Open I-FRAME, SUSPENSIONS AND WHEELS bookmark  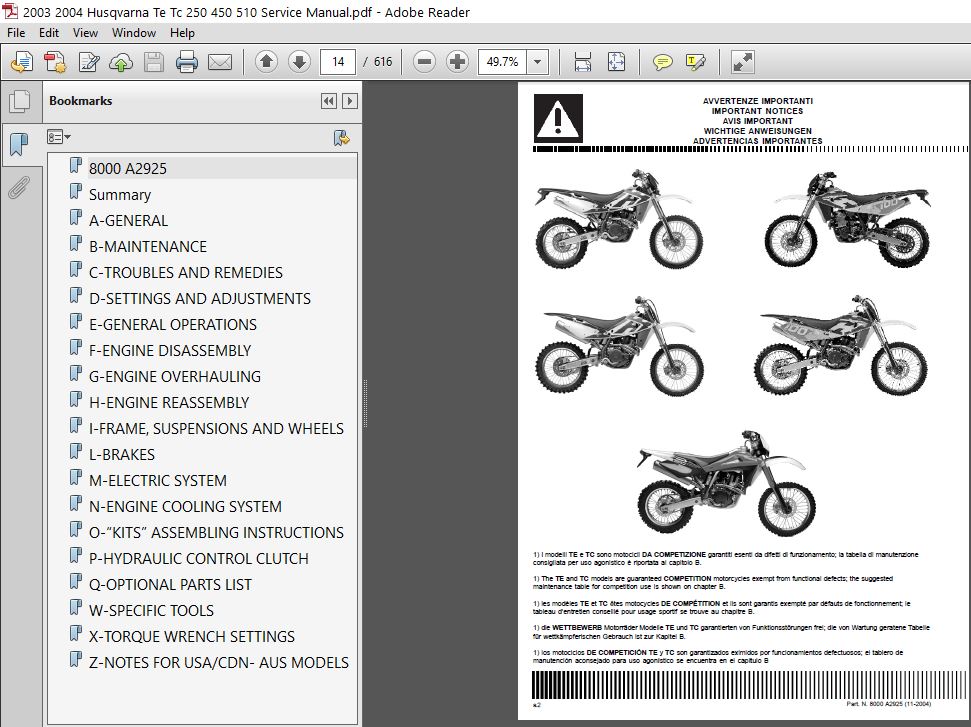pos(216,429)
